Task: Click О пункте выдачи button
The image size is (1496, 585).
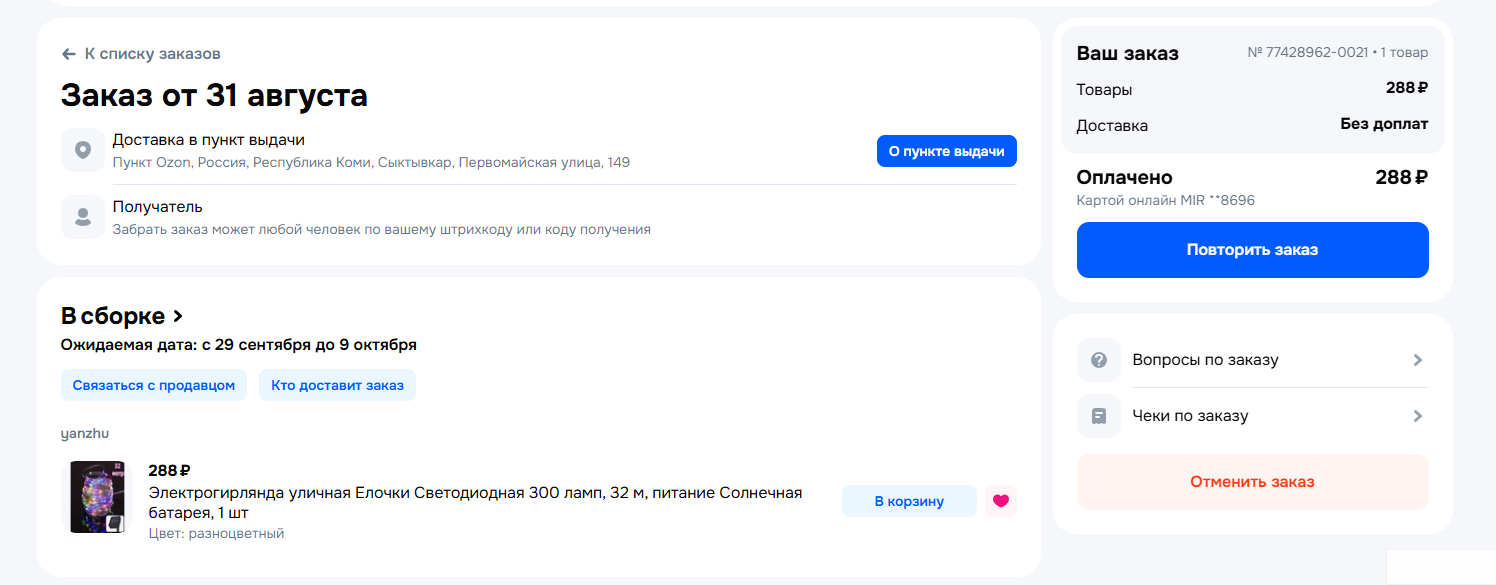Action: coord(947,151)
